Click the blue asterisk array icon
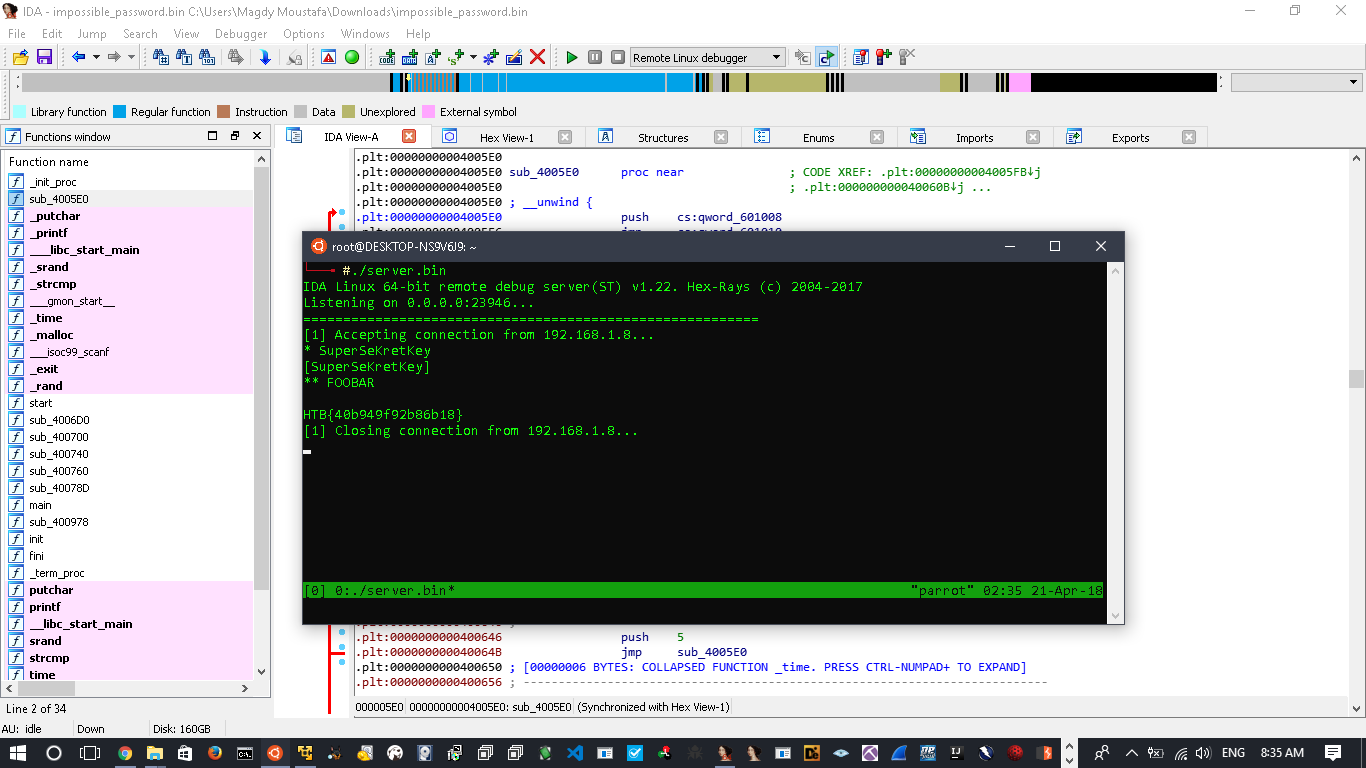1366x768 pixels. click(x=490, y=57)
